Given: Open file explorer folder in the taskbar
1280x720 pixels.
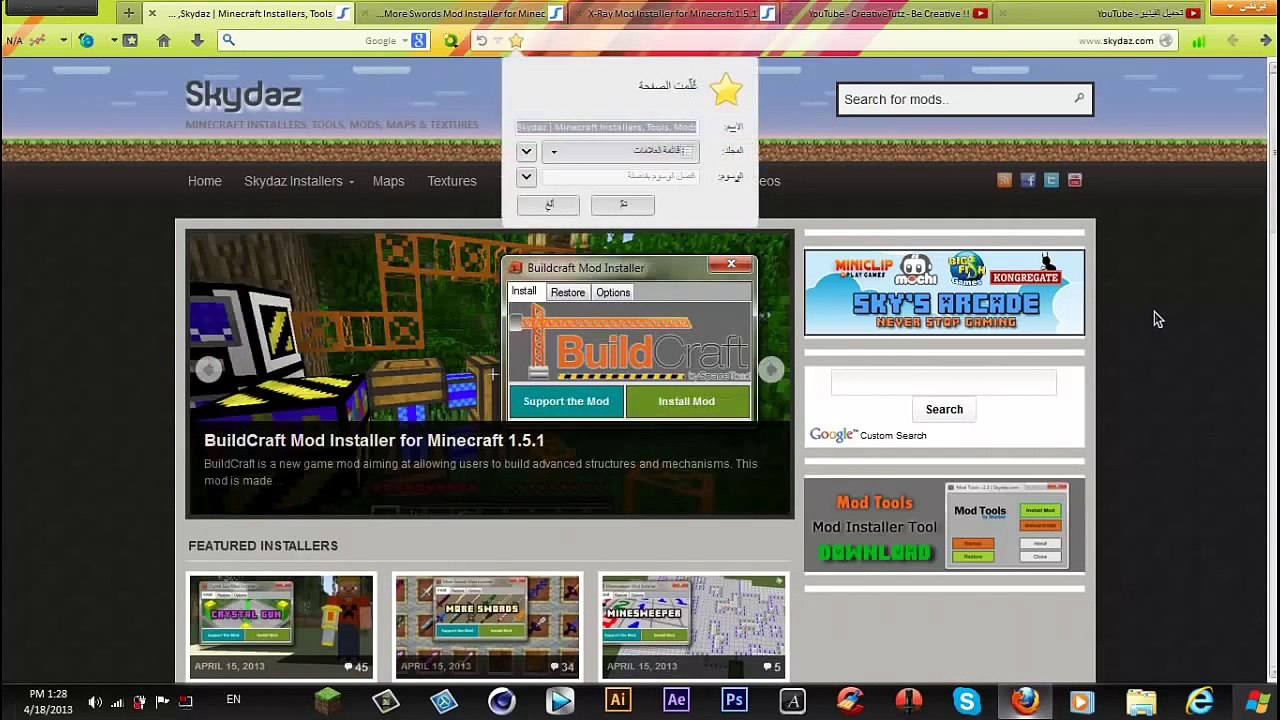Looking at the screenshot, I should (x=1141, y=701).
